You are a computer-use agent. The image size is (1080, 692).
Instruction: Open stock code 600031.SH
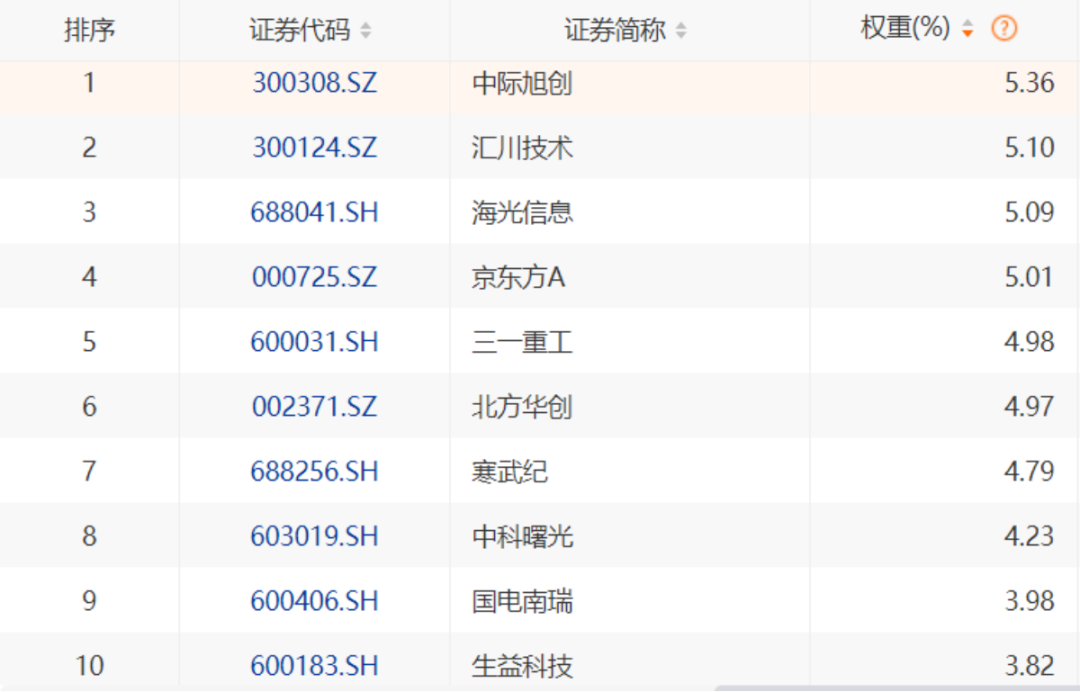click(x=315, y=342)
